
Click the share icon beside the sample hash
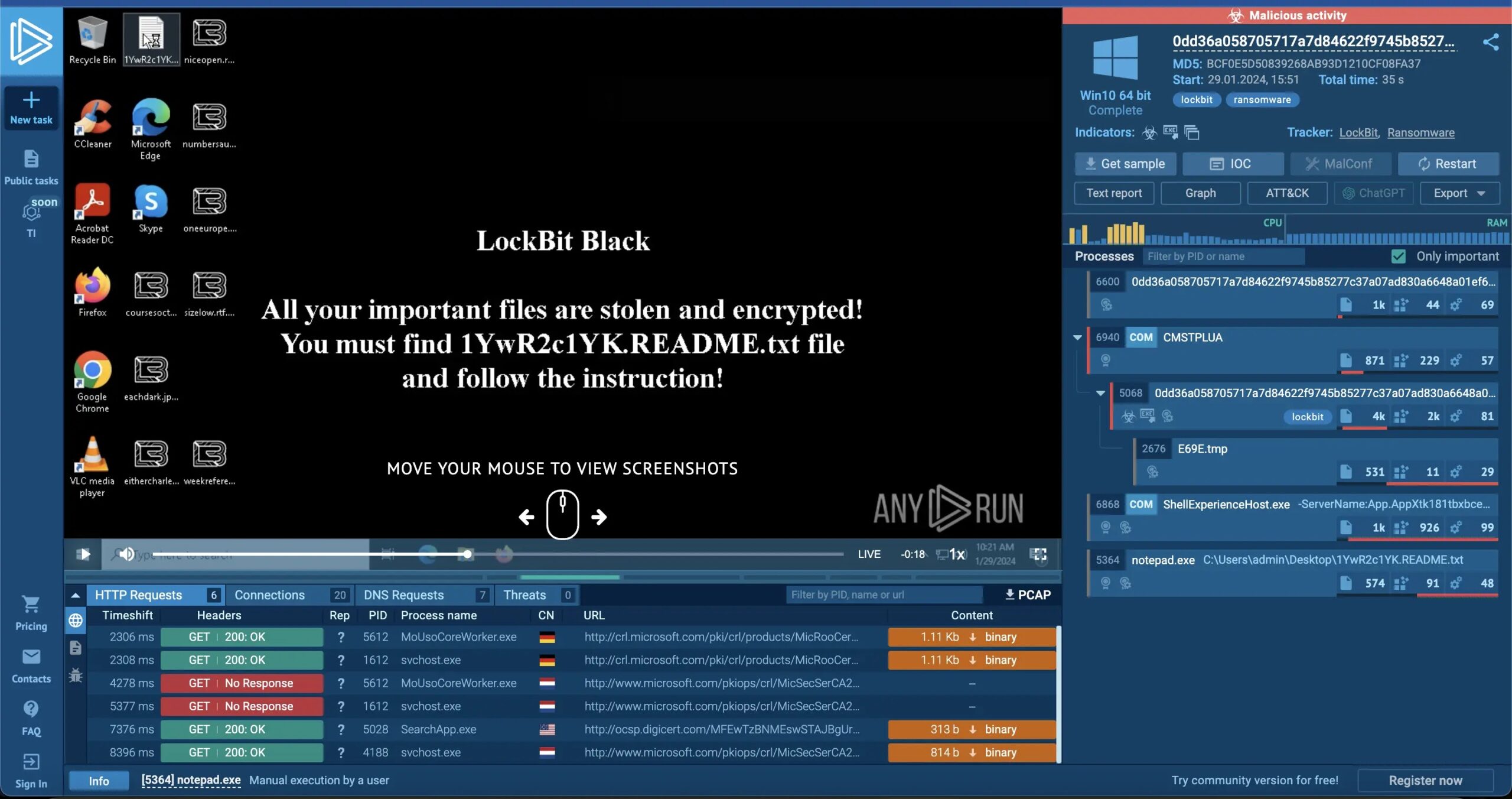(x=1490, y=42)
